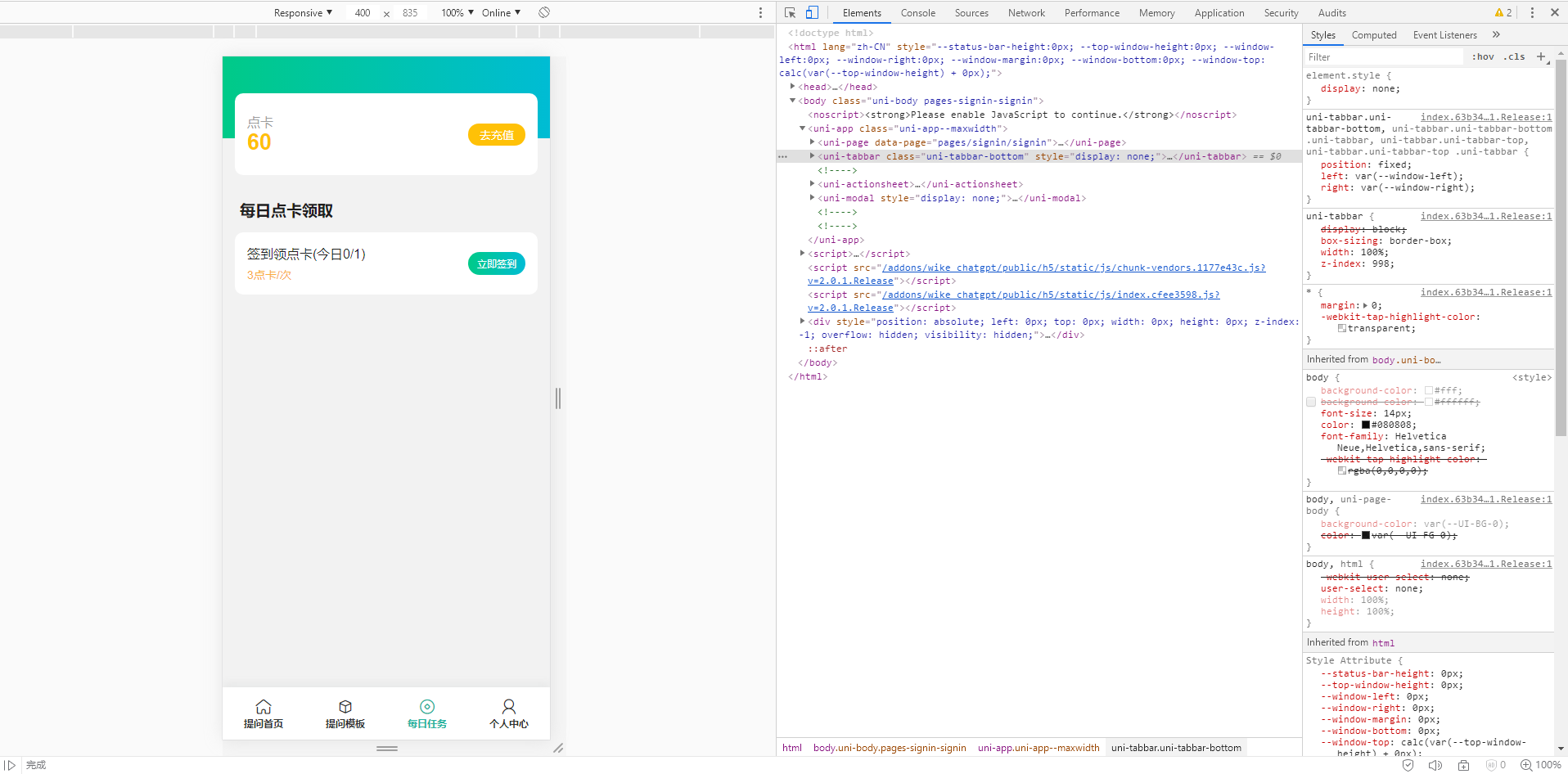
Task: Click the viewport right-edge resize handle
Action: [x=558, y=398]
